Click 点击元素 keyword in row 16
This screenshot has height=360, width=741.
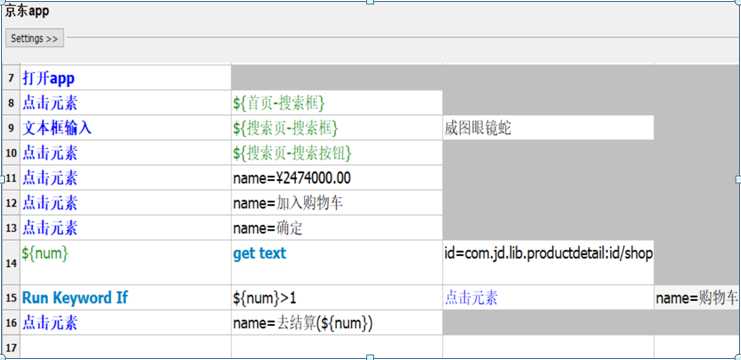(x=126, y=323)
